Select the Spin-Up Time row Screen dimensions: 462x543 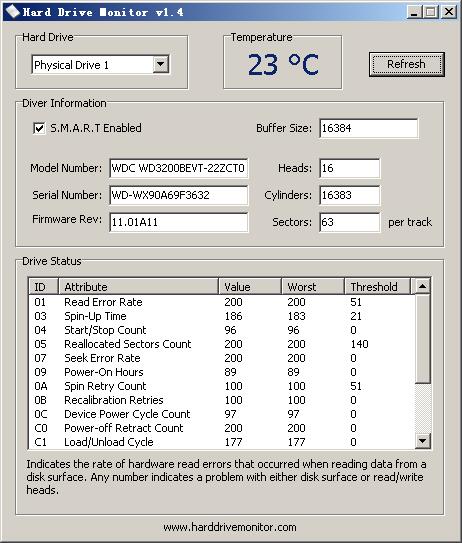222,316
